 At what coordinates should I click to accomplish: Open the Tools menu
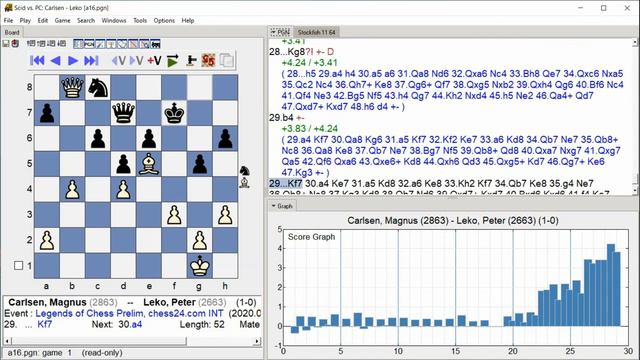click(x=140, y=20)
